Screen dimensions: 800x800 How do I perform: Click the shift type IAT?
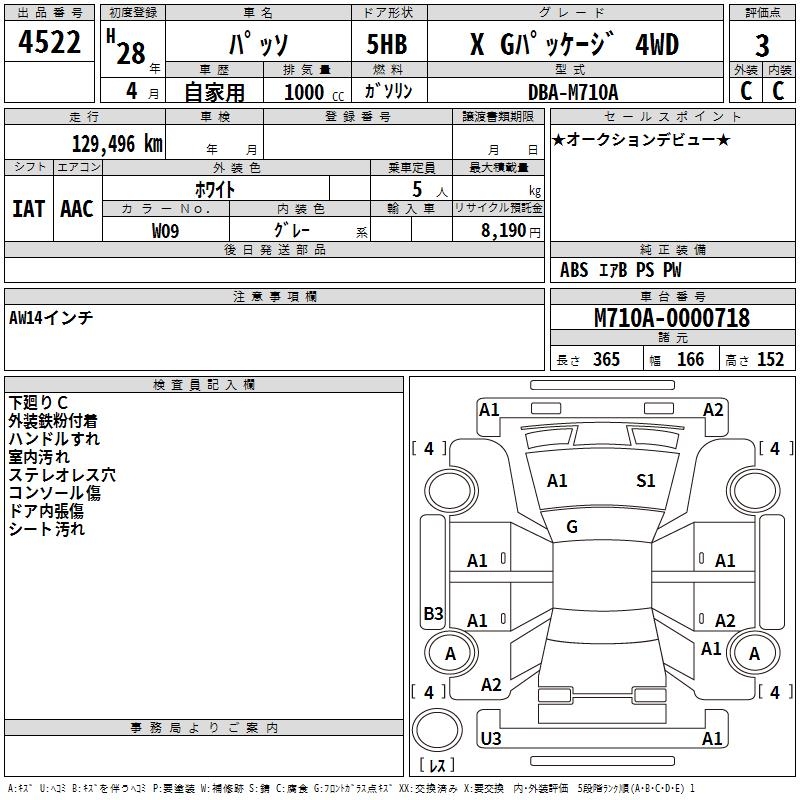[x=29, y=209]
